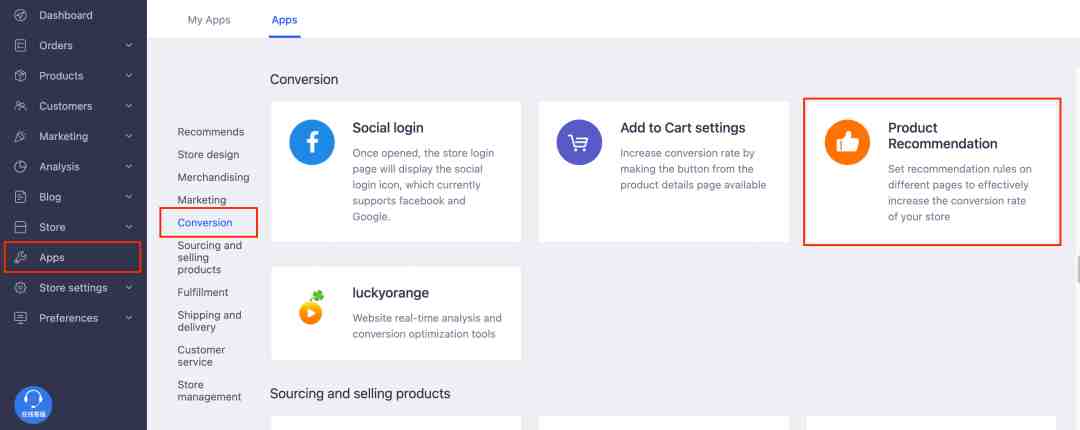The image size is (1080, 430).
Task: Click the orange thumbs-up Product Recommendation icon
Action: point(847,142)
